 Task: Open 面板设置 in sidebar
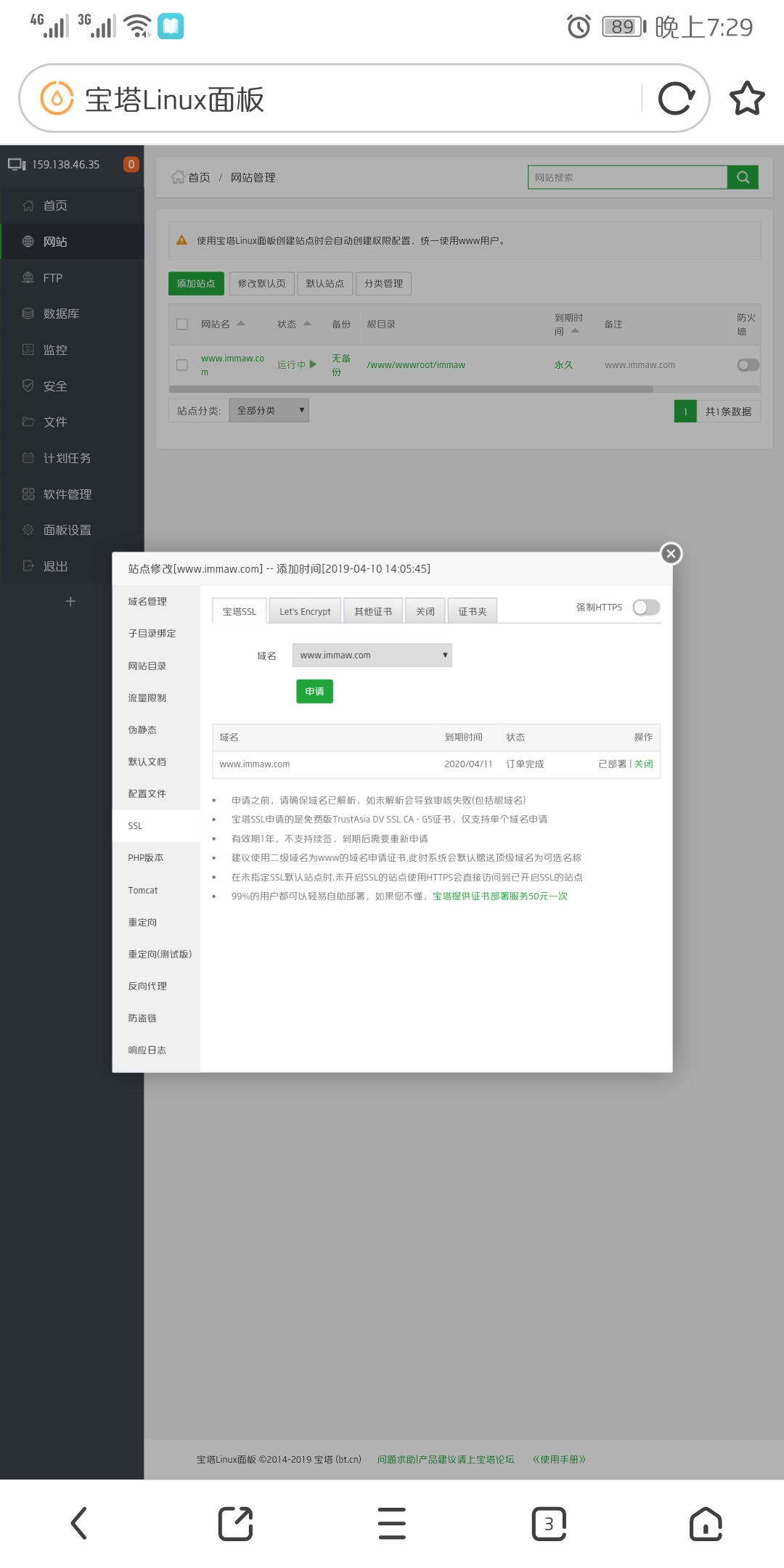tap(72, 530)
